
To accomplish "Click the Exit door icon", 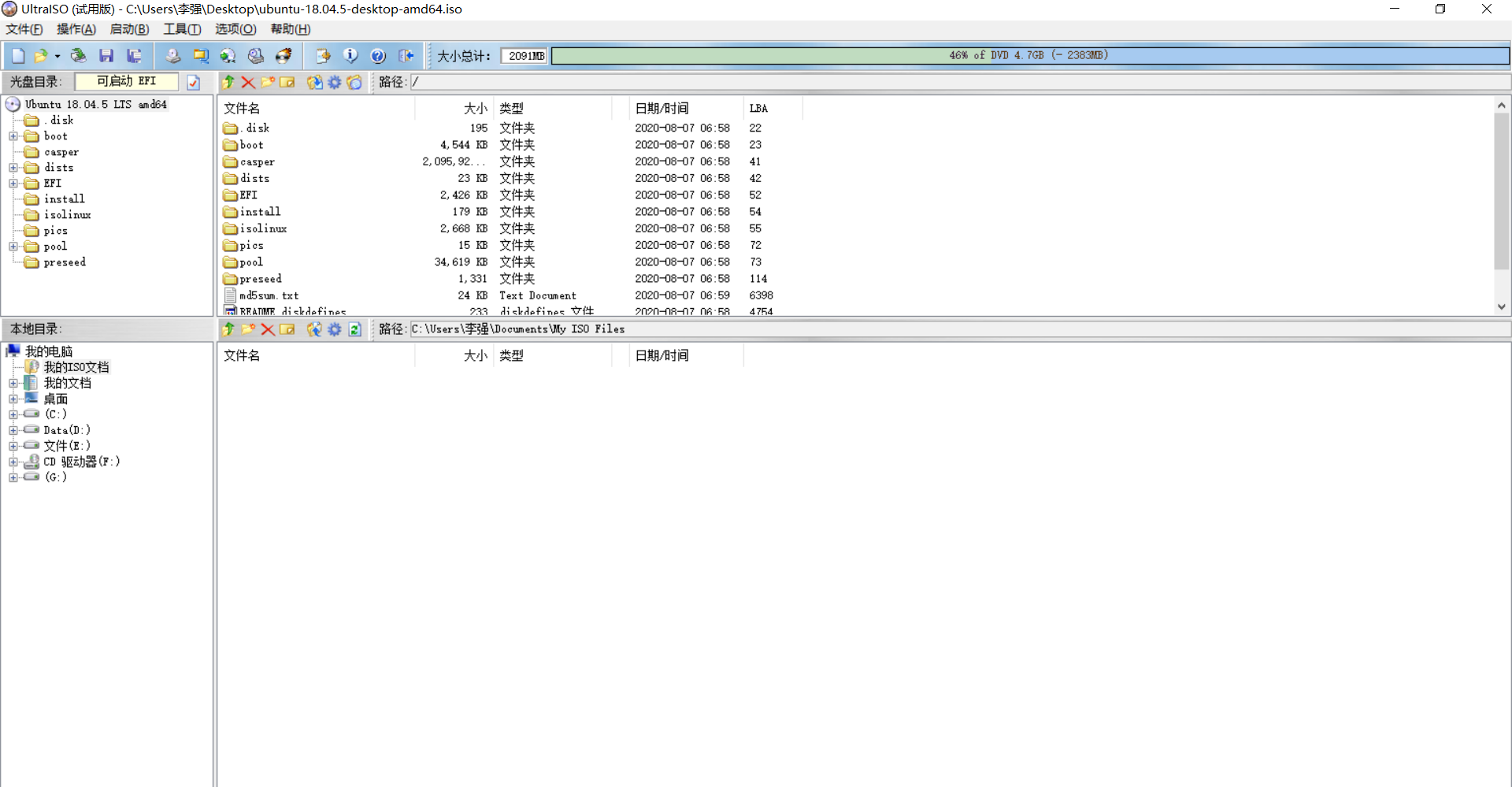I will click(406, 56).
